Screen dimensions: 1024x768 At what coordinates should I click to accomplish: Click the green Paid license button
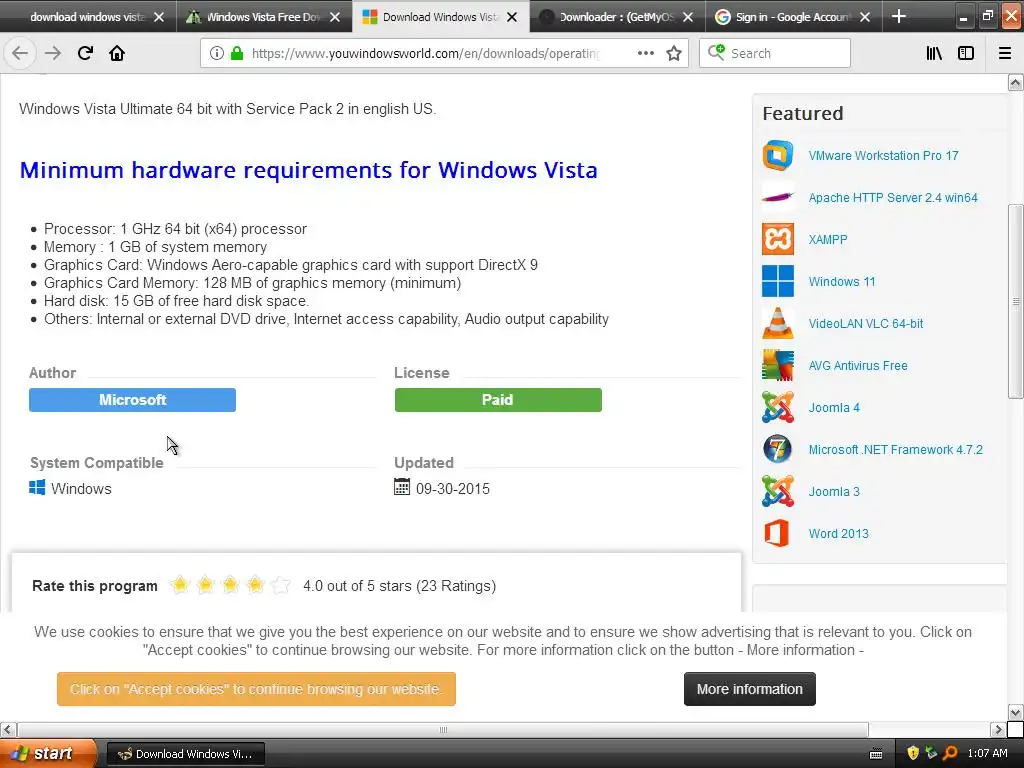[x=498, y=400]
